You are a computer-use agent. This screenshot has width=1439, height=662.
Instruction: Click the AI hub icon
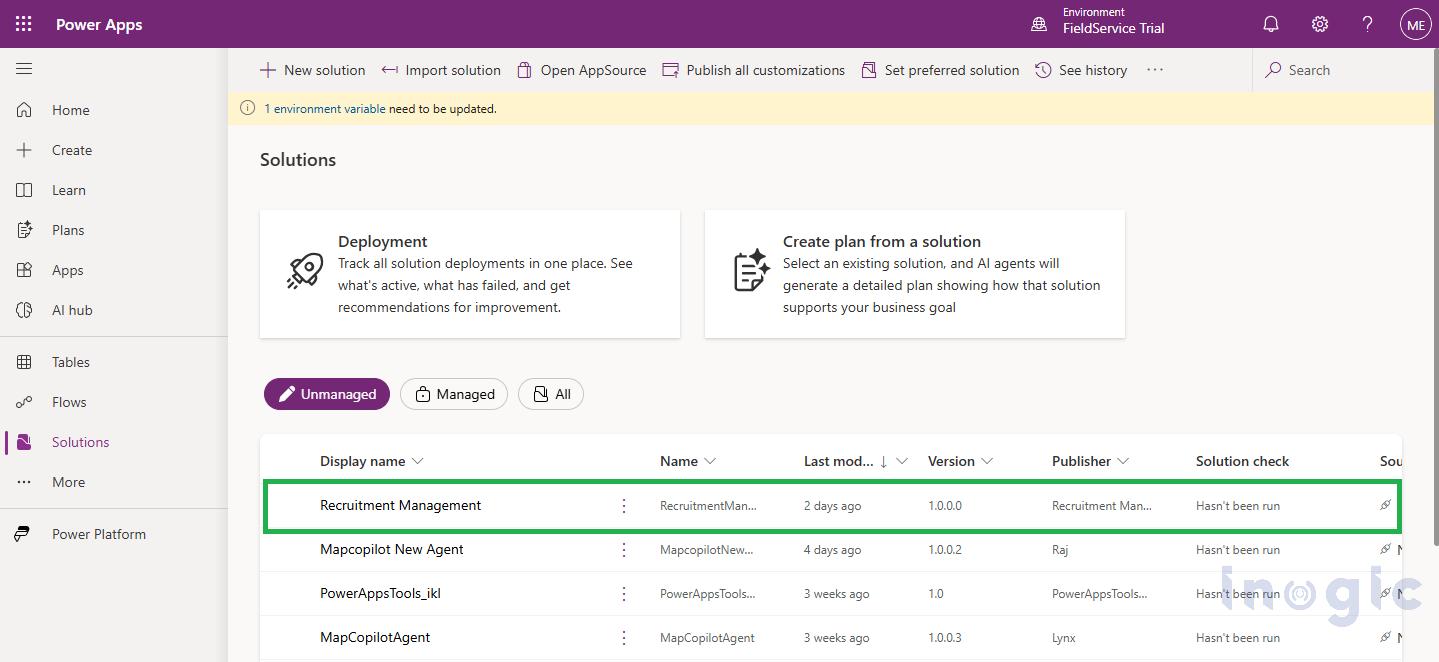(24, 310)
